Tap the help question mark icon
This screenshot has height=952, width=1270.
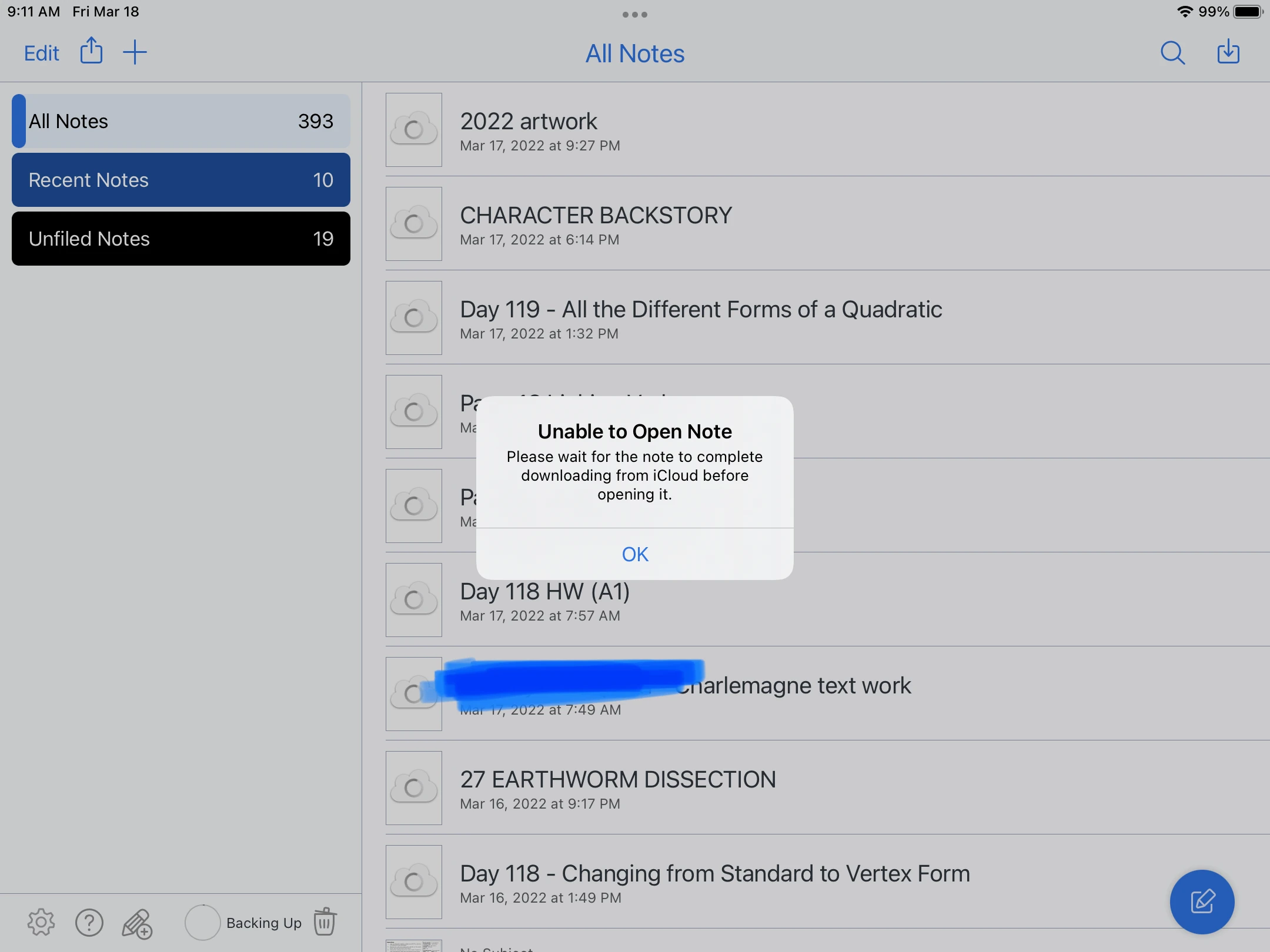coord(89,923)
